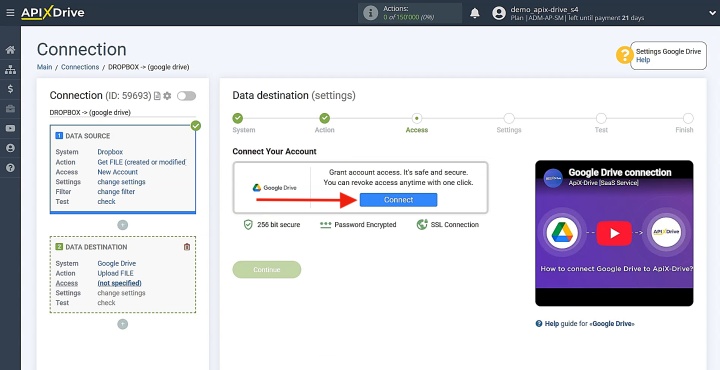720x370 pixels.
Task: Open the New Account access link
Action: 118,172
